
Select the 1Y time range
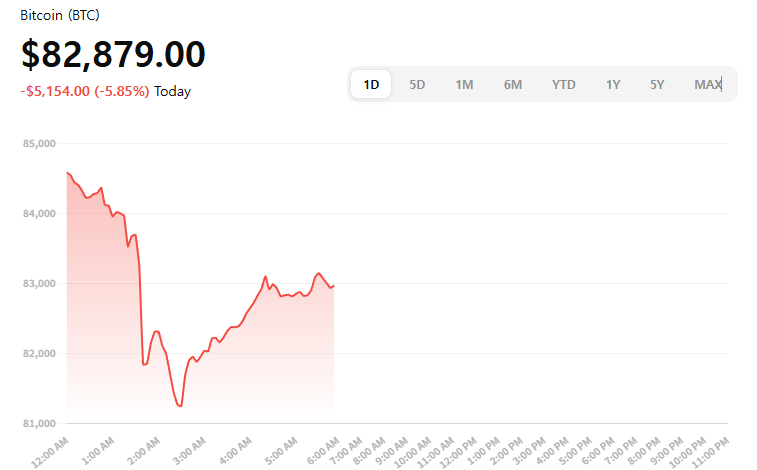[613, 85]
